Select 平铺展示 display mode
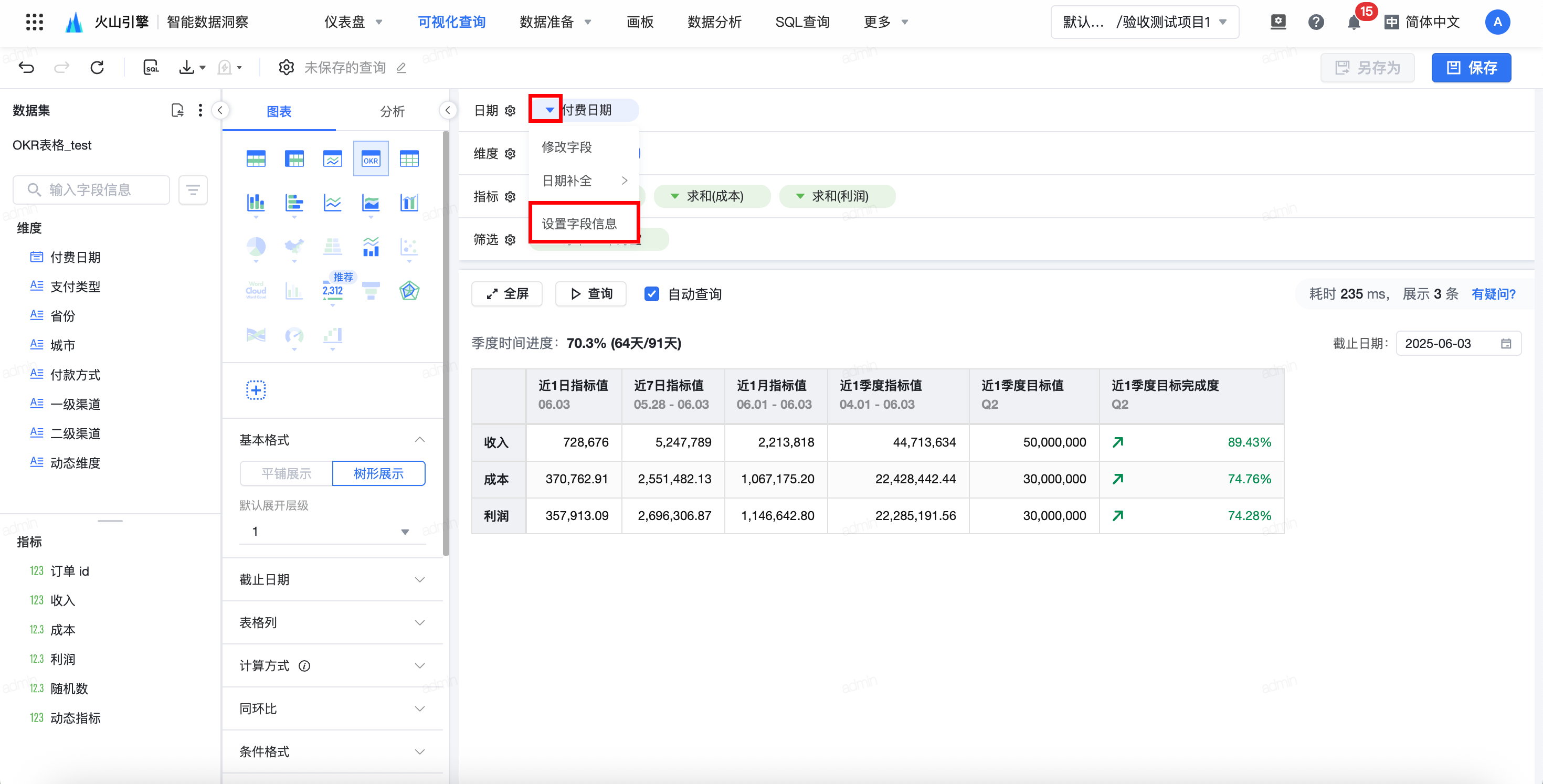The image size is (1543, 784). tap(287, 474)
